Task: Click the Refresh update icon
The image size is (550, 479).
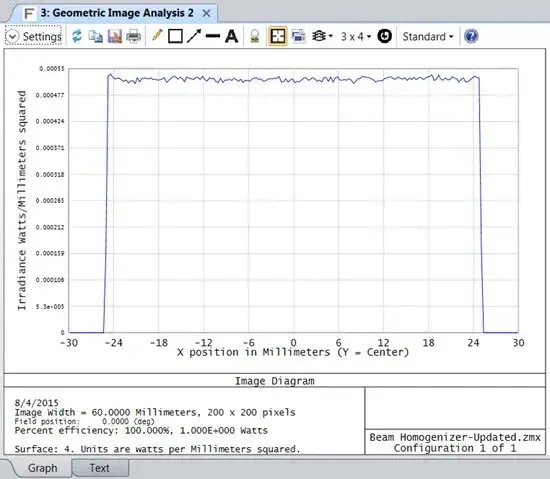Action: pos(77,36)
